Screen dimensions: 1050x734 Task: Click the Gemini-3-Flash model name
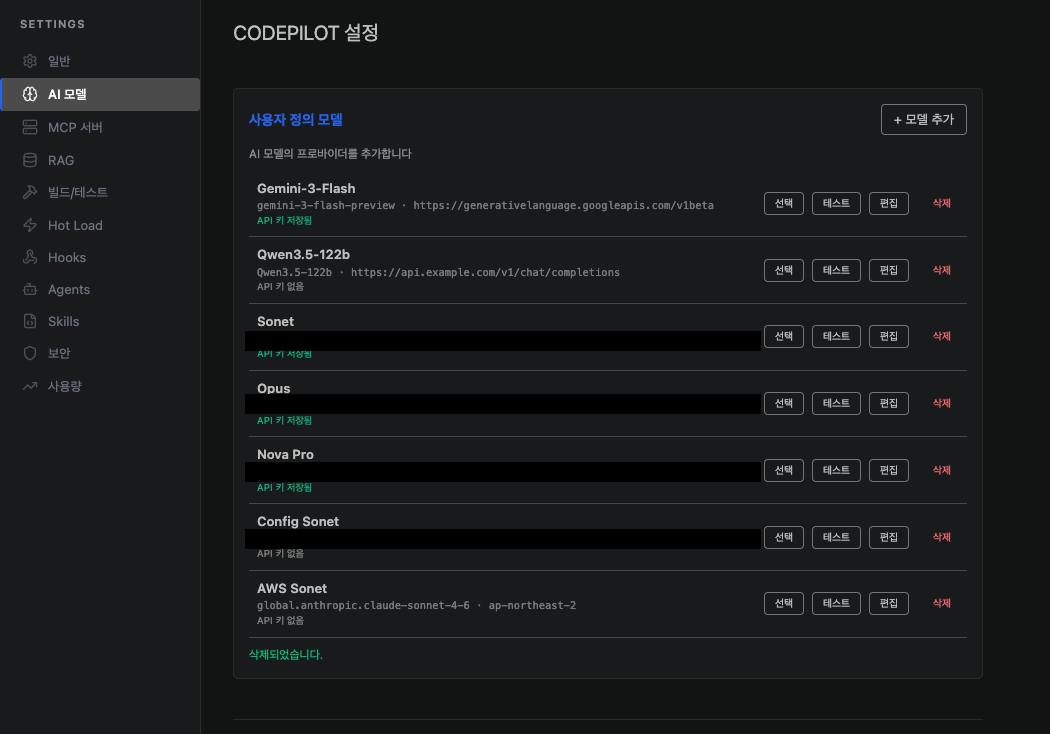pyautogui.click(x=306, y=189)
